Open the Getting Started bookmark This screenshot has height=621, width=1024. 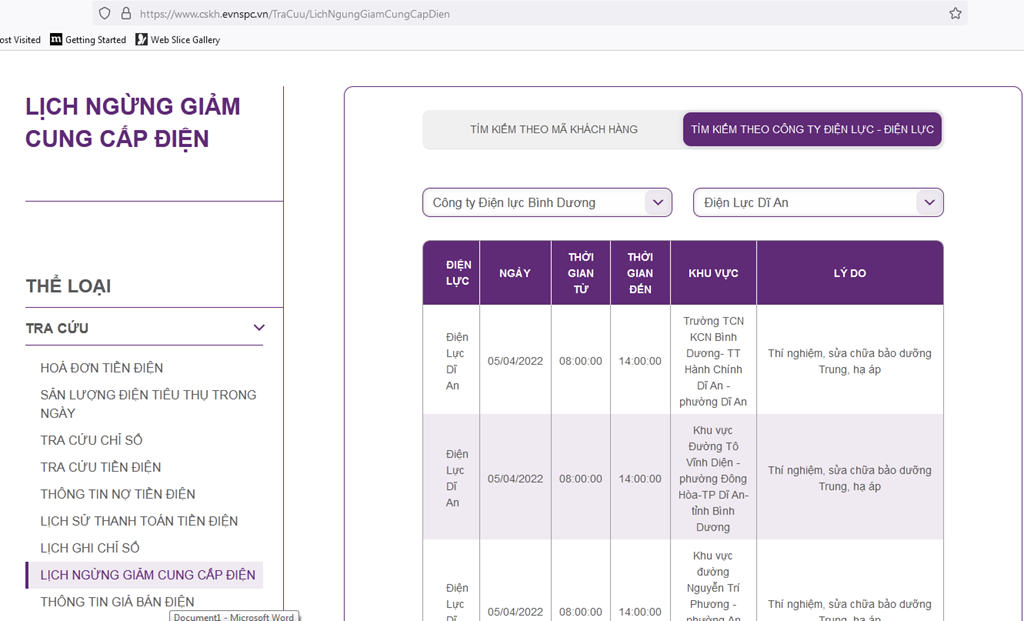(x=88, y=40)
